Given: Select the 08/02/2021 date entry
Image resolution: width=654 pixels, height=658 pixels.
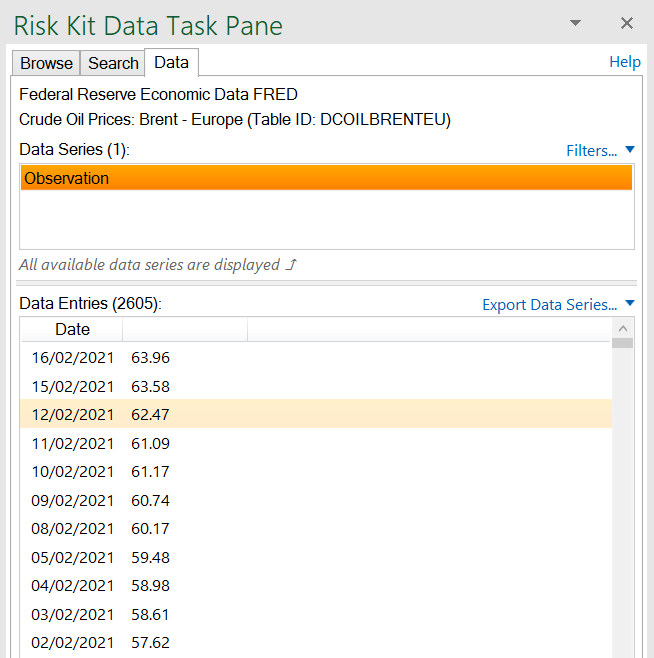Looking at the screenshot, I should click(73, 529).
